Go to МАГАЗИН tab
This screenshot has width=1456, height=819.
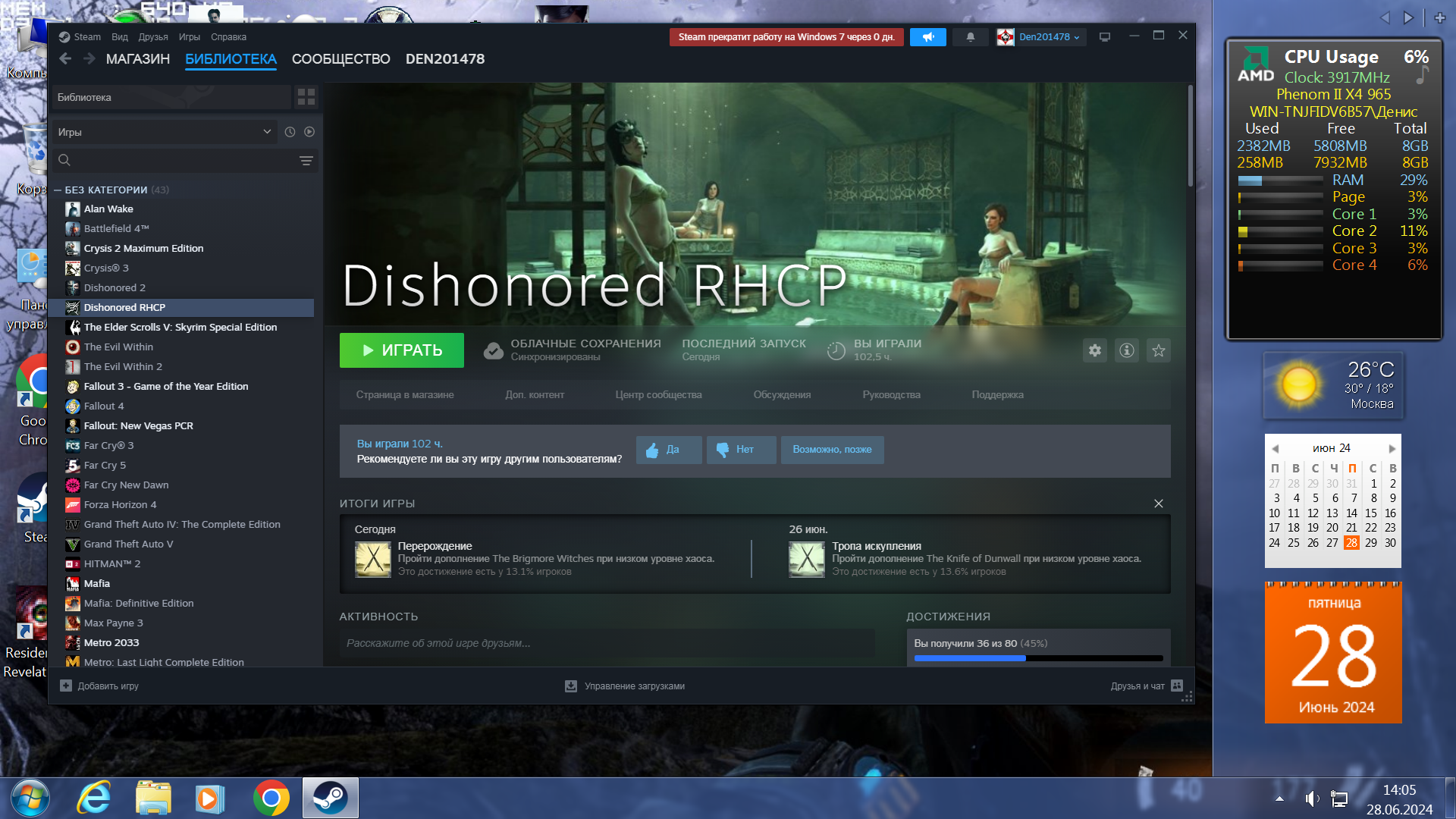(138, 59)
